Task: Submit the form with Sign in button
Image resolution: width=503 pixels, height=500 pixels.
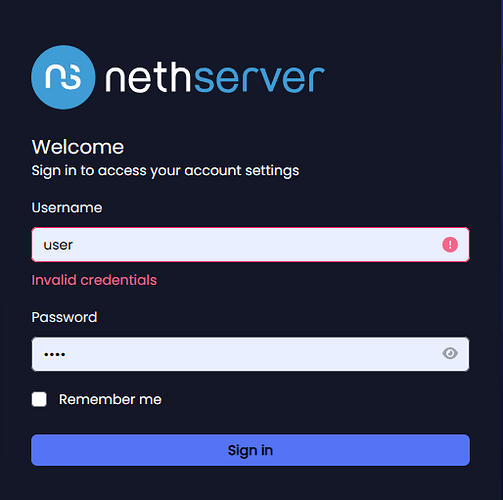Action: point(250,450)
